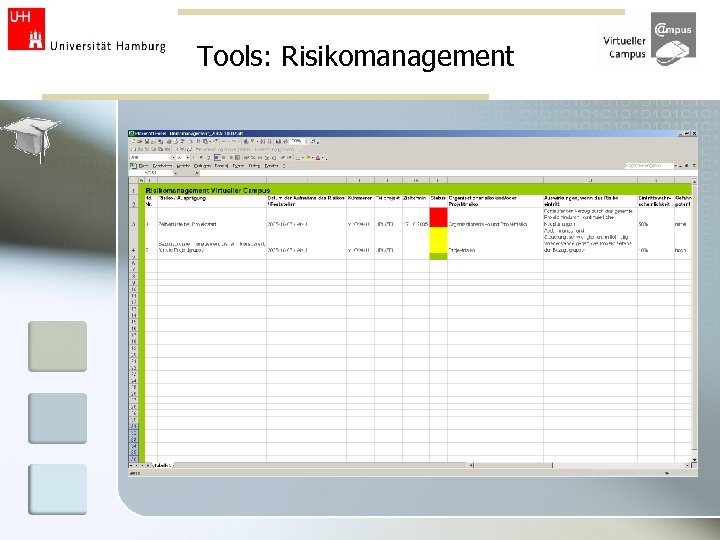Open the Ansicht menu

[x=183, y=166]
